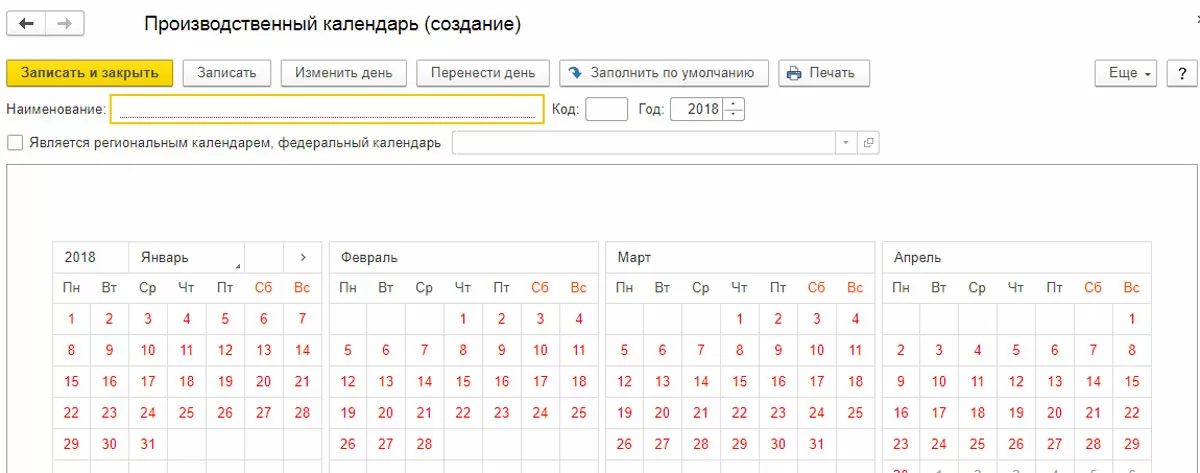Click the Изменить день button
Viewport: 1200px width, 473px height.
point(343,73)
